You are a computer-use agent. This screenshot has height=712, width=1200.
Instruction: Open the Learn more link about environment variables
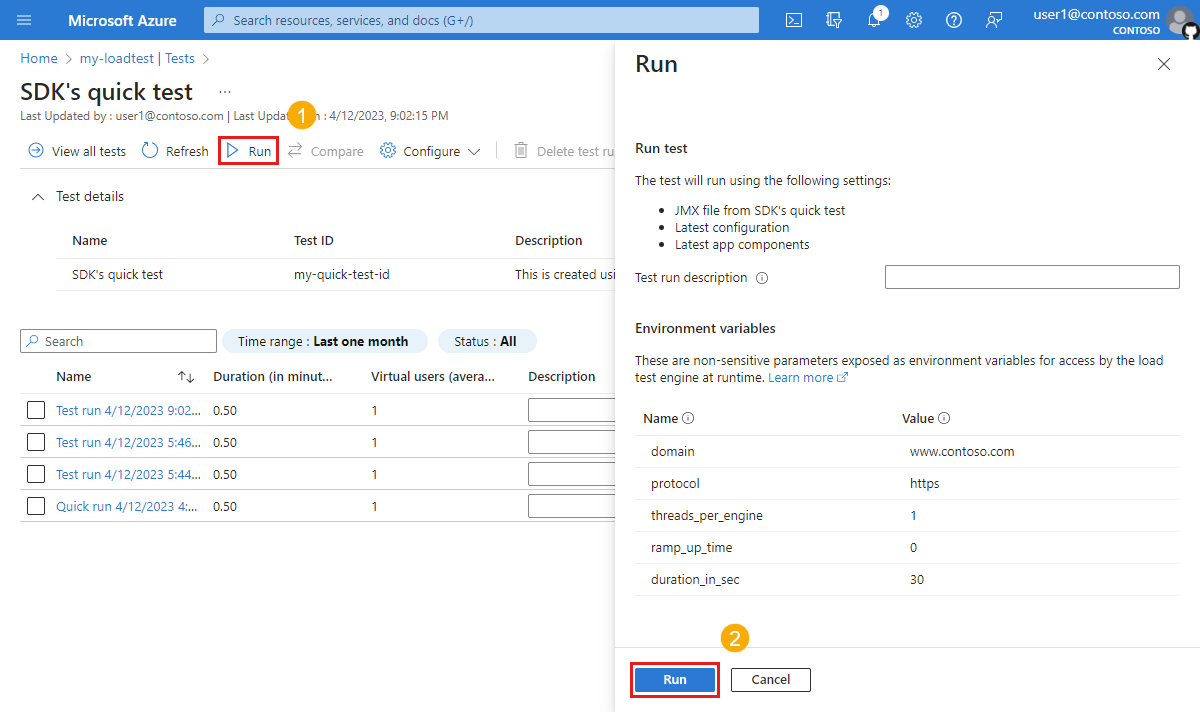click(803, 377)
